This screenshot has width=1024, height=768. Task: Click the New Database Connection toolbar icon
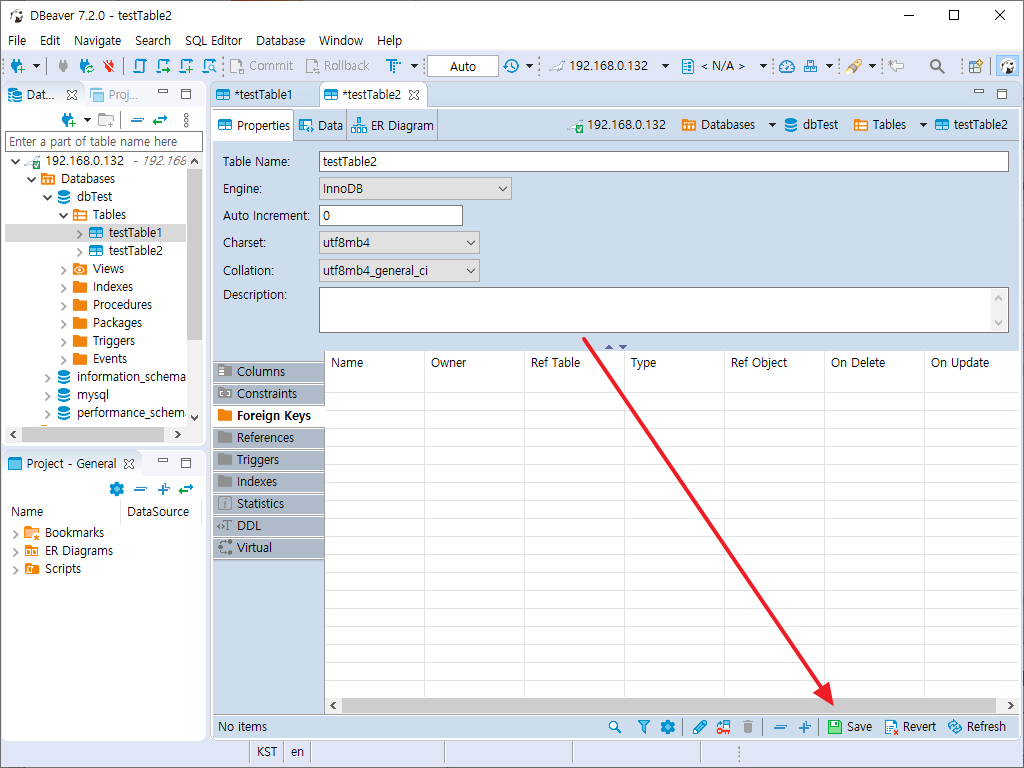coord(18,66)
